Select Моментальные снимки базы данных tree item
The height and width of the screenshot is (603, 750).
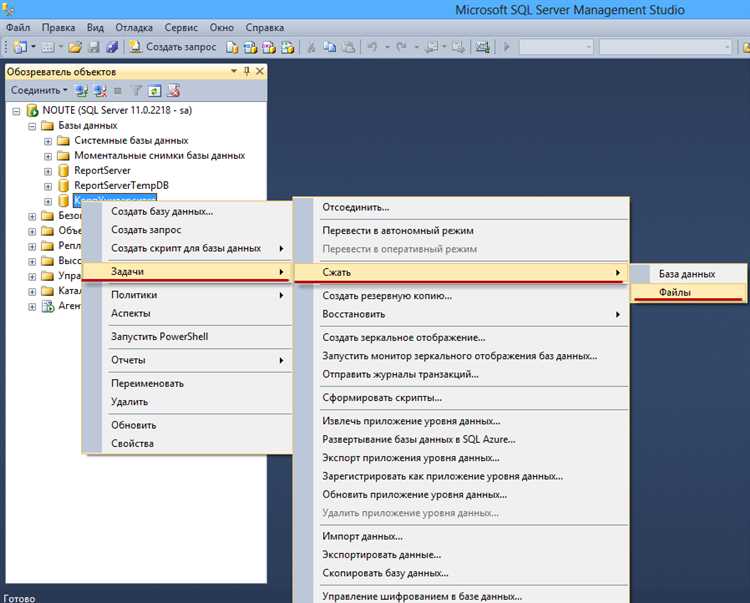[x=159, y=156]
